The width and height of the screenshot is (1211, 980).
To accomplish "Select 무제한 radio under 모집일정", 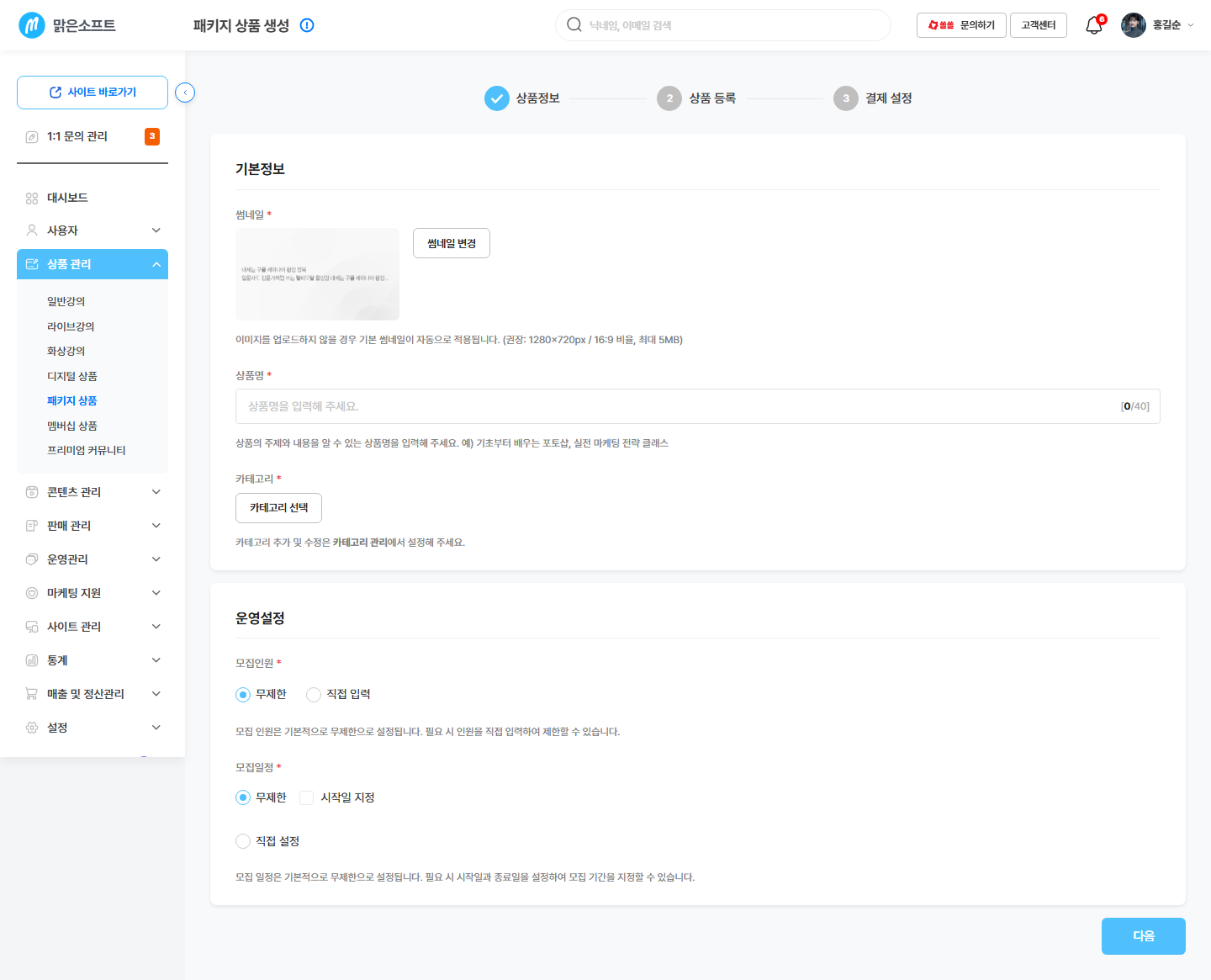I will 243,797.
